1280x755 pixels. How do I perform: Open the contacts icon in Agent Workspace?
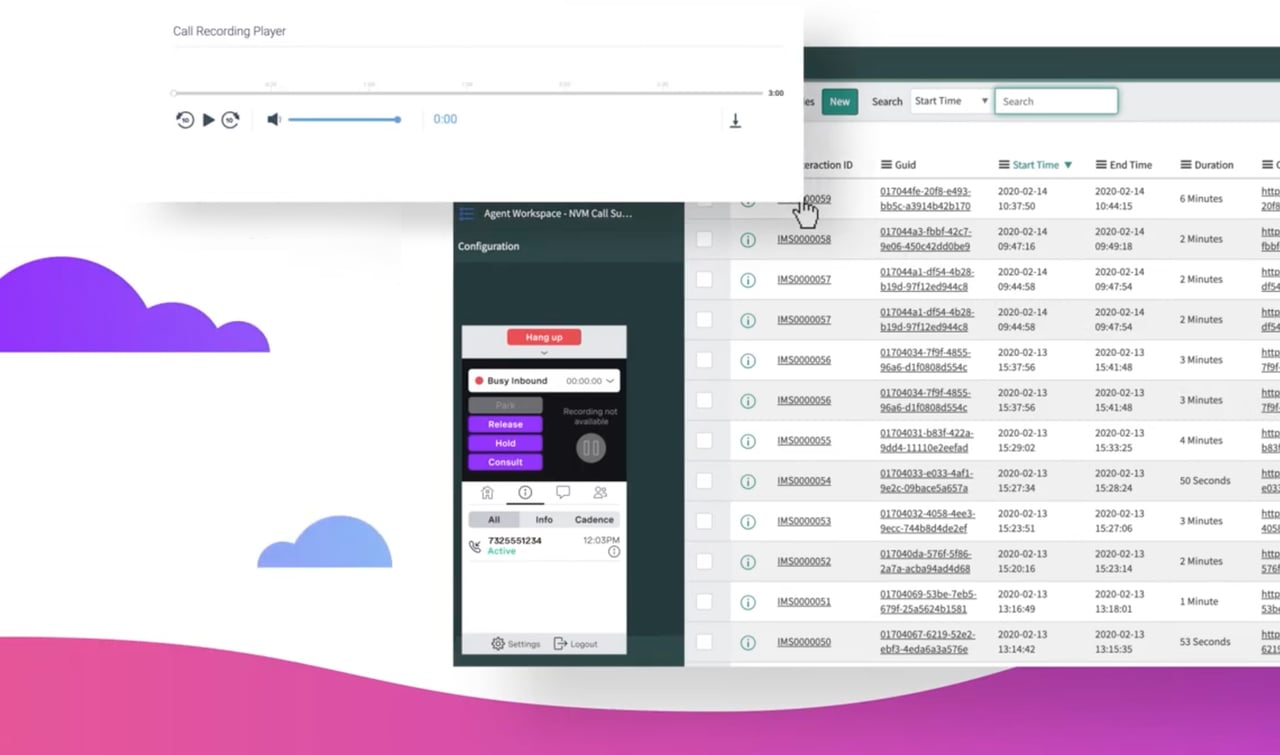[599, 492]
